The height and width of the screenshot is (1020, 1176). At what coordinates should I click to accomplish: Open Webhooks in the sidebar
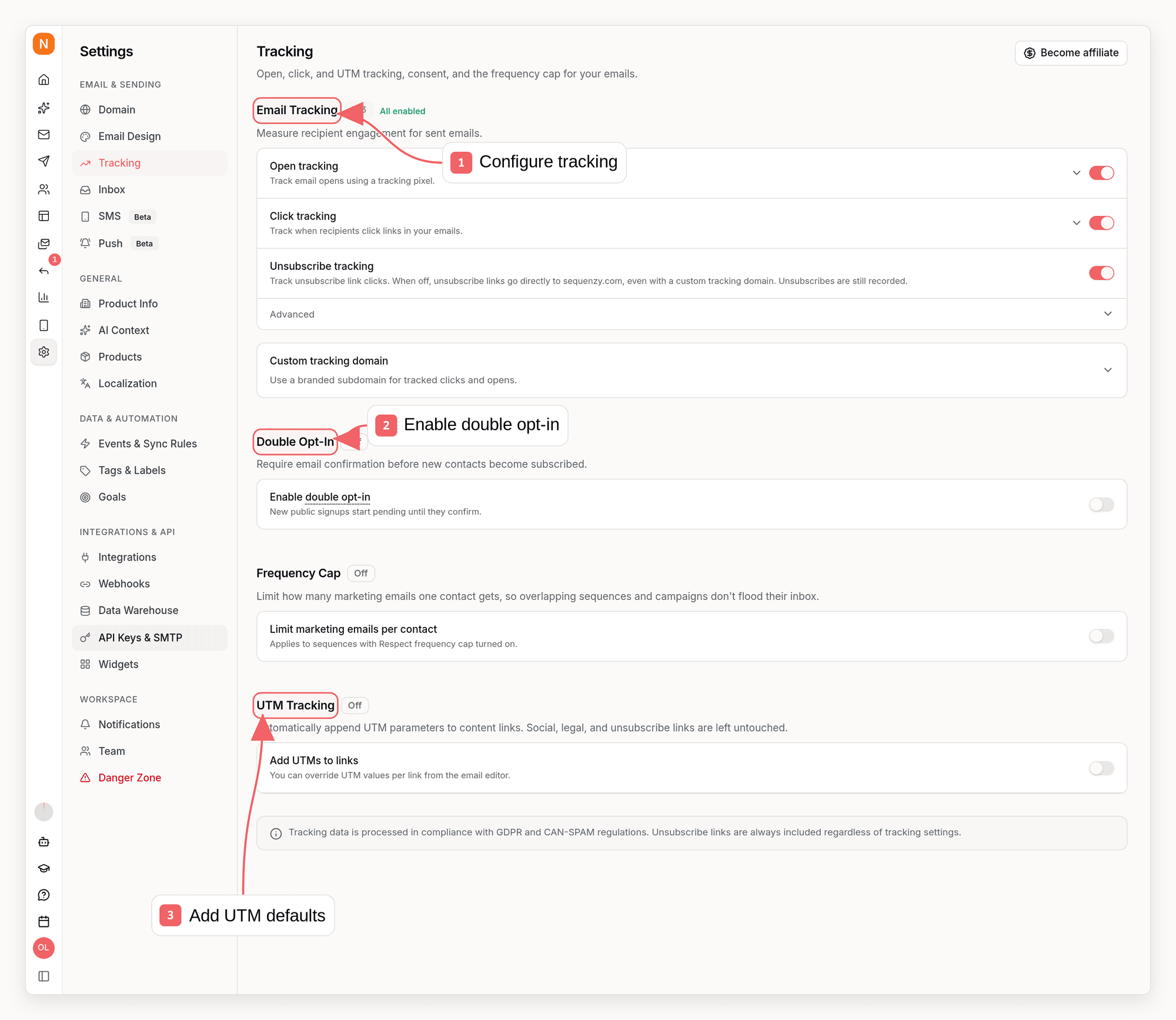pos(149,584)
